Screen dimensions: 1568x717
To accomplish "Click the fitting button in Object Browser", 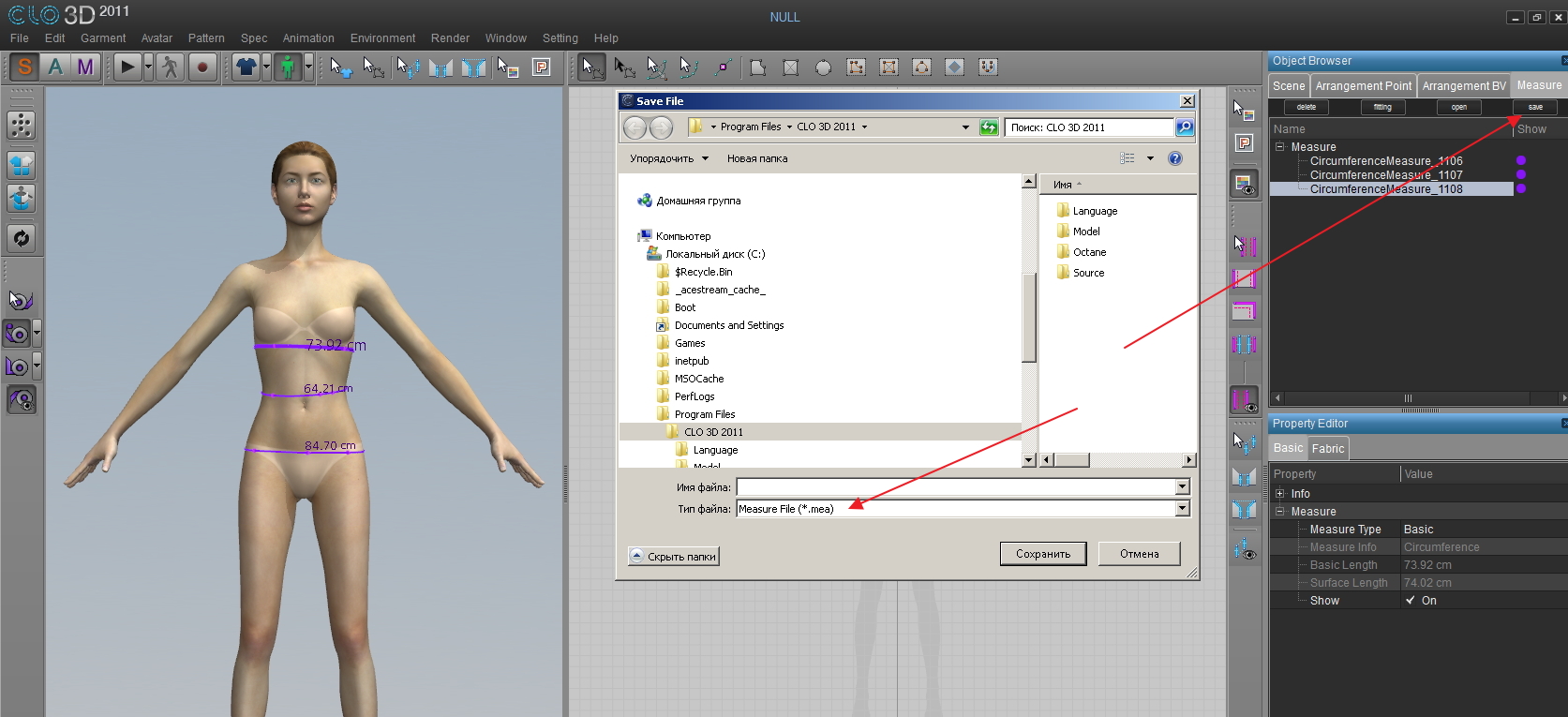I will (x=1382, y=108).
